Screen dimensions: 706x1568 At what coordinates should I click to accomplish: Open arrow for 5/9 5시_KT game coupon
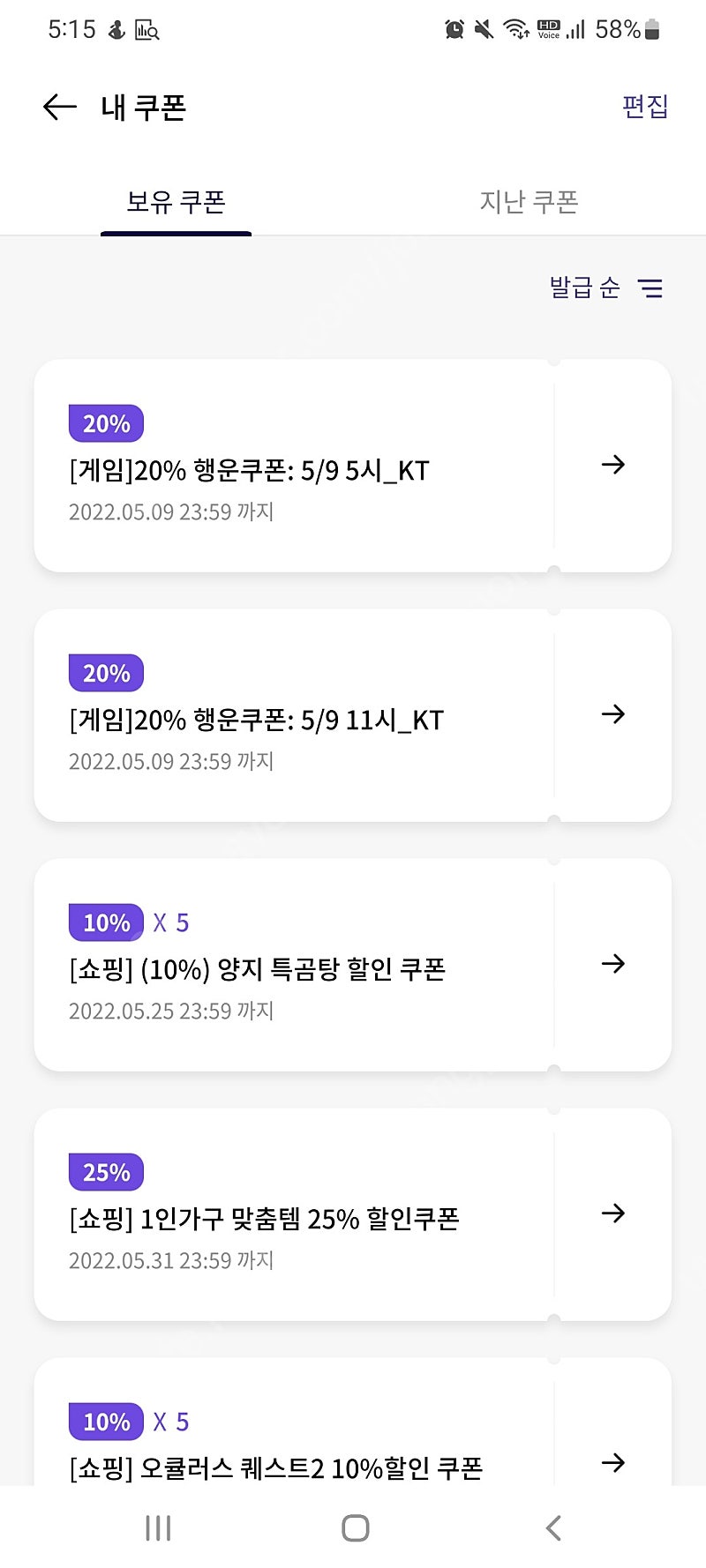(612, 465)
